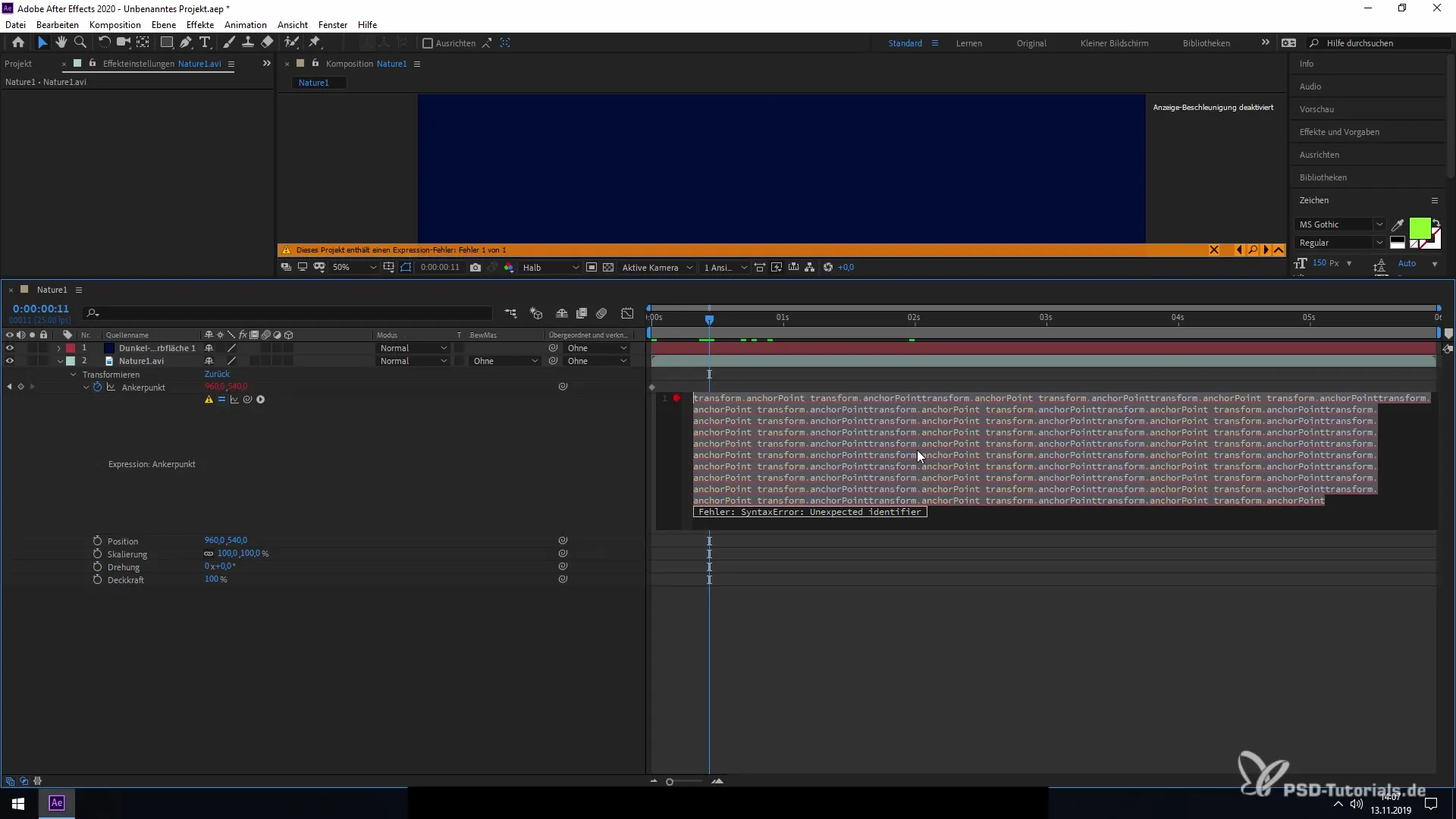1456x819 pixels.
Task: Toggle Deckkraft stopwatch
Action: point(97,580)
